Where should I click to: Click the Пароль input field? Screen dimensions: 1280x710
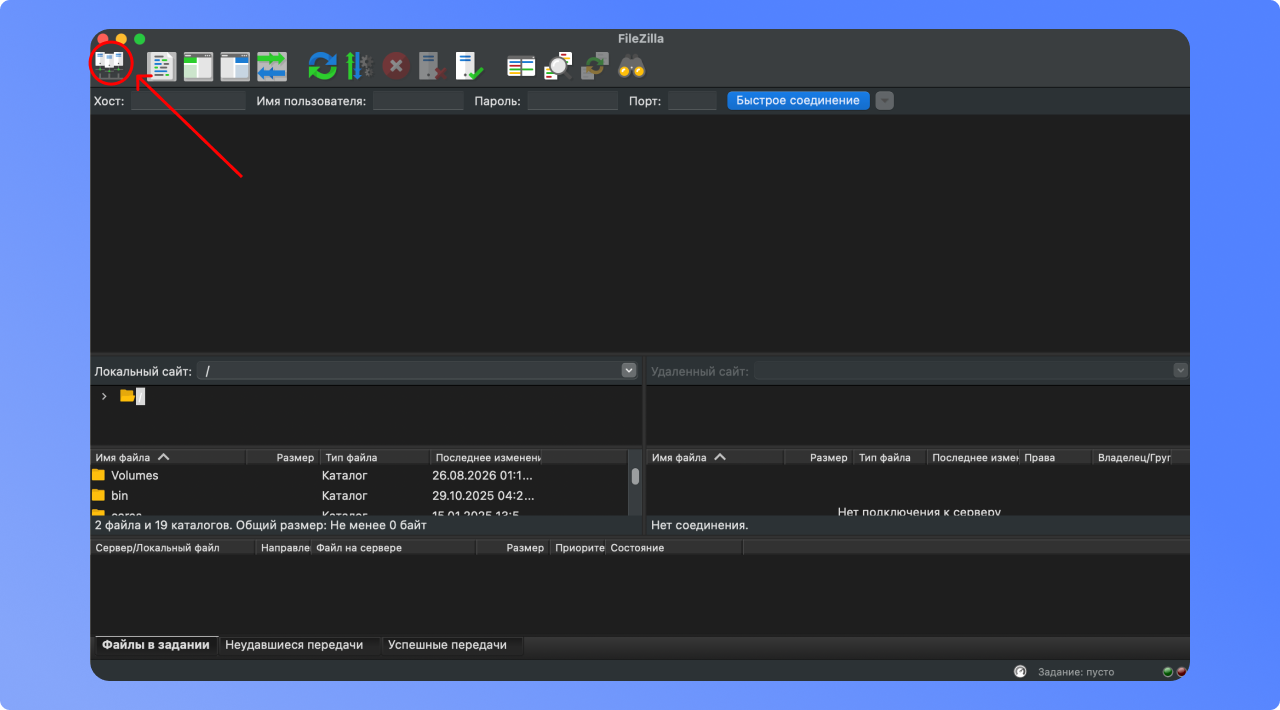573,101
